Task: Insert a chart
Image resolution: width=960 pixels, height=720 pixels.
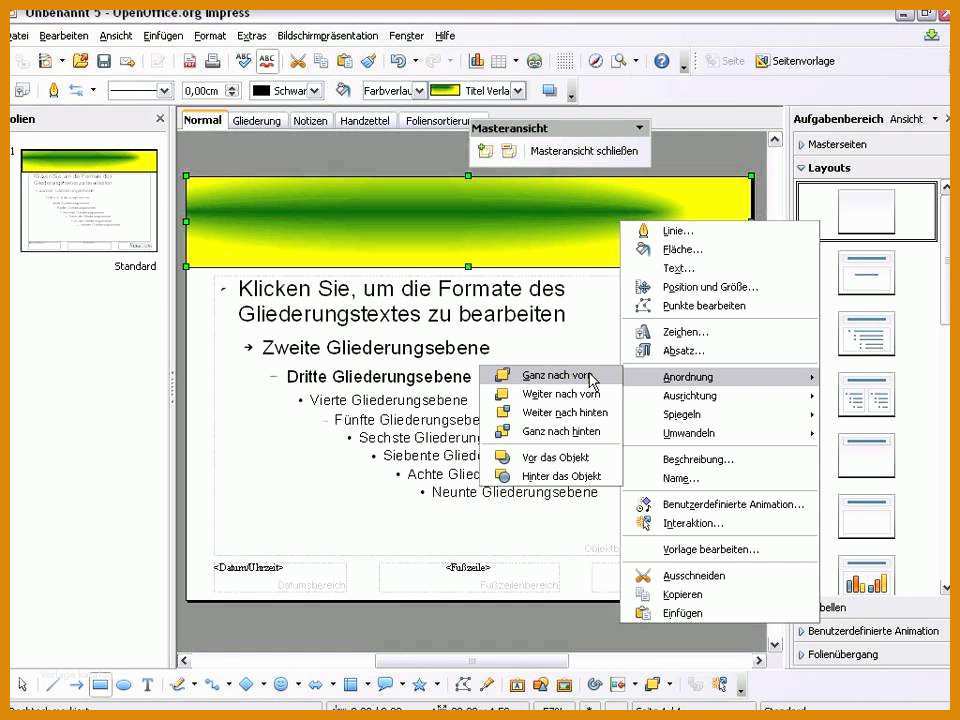Action: click(476, 61)
